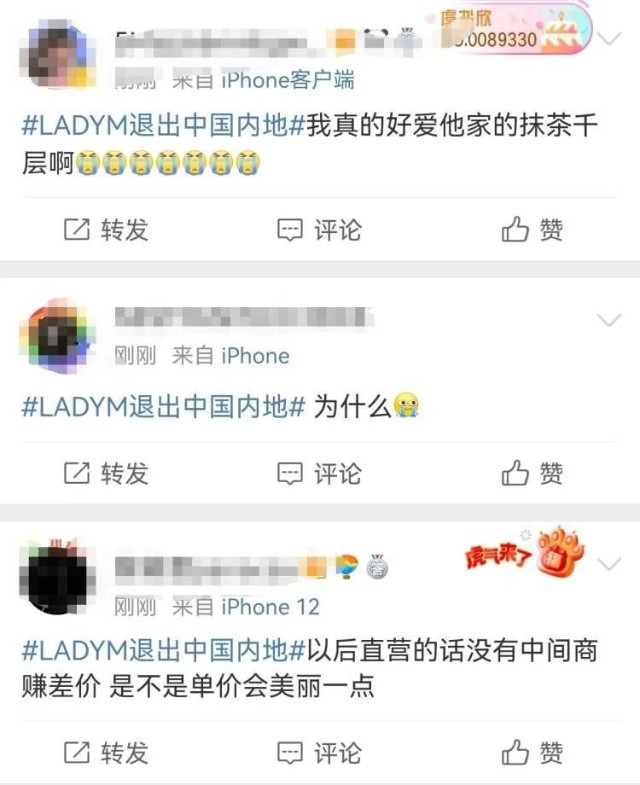The image size is (640, 785).
Task: Expand options chevron on second post
Action: [609, 320]
